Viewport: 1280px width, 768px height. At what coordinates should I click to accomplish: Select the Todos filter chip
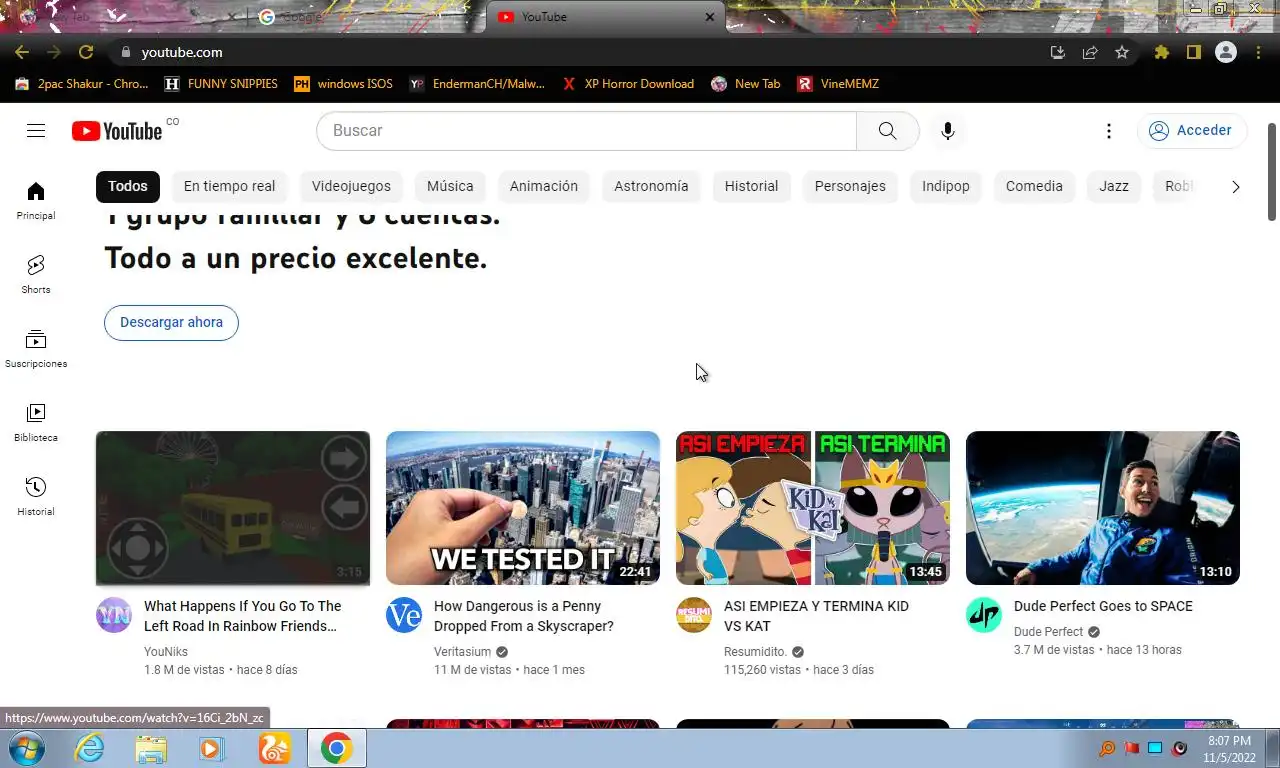128,186
